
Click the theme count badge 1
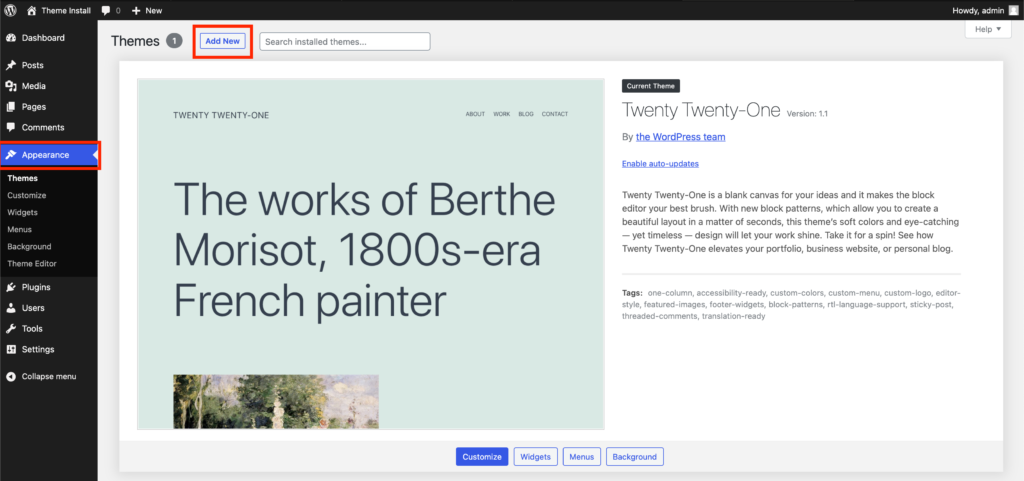pos(174,41)
